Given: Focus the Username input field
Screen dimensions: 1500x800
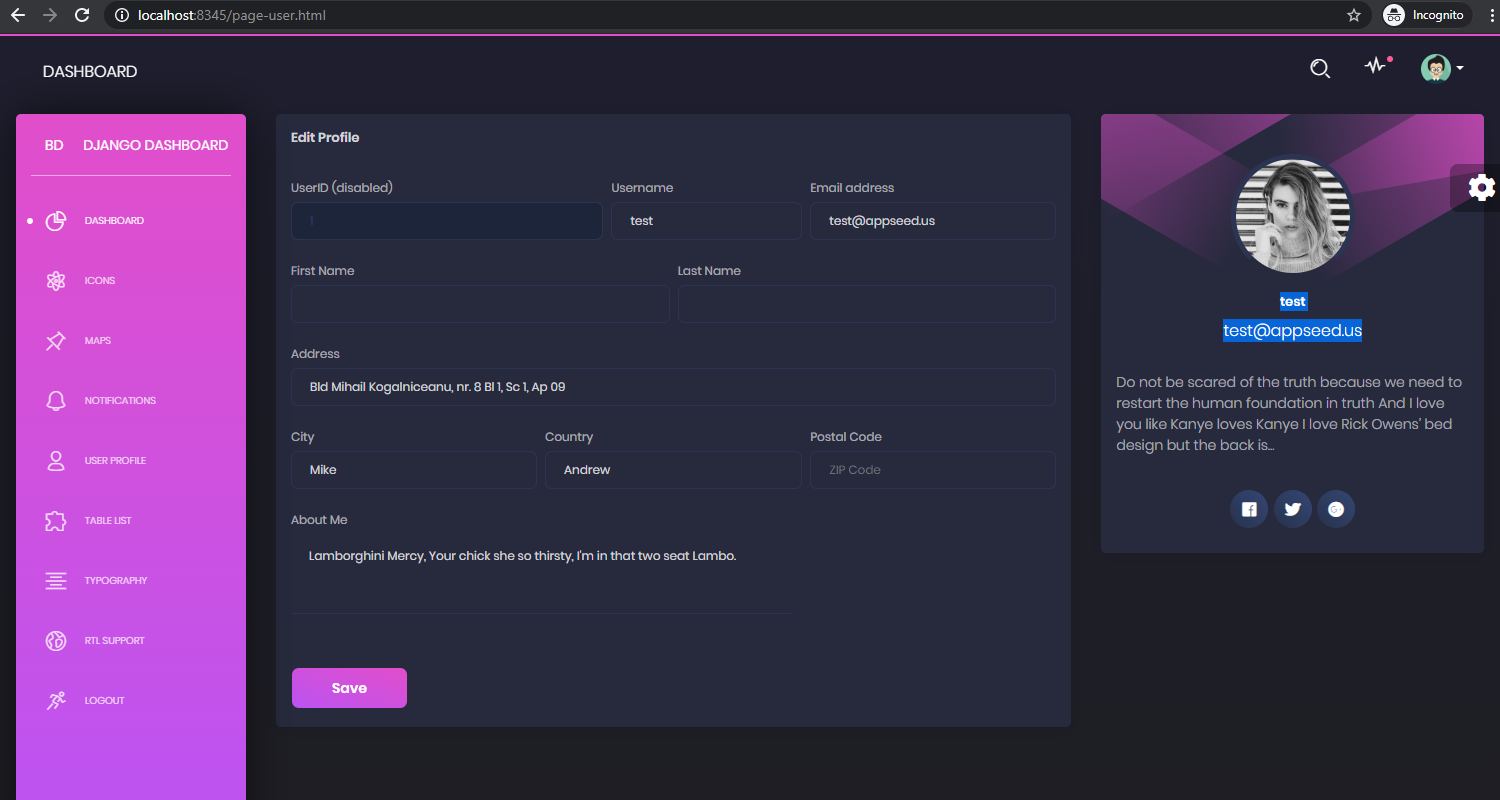Looking at the screenshot, I should [x=706, y=221].
